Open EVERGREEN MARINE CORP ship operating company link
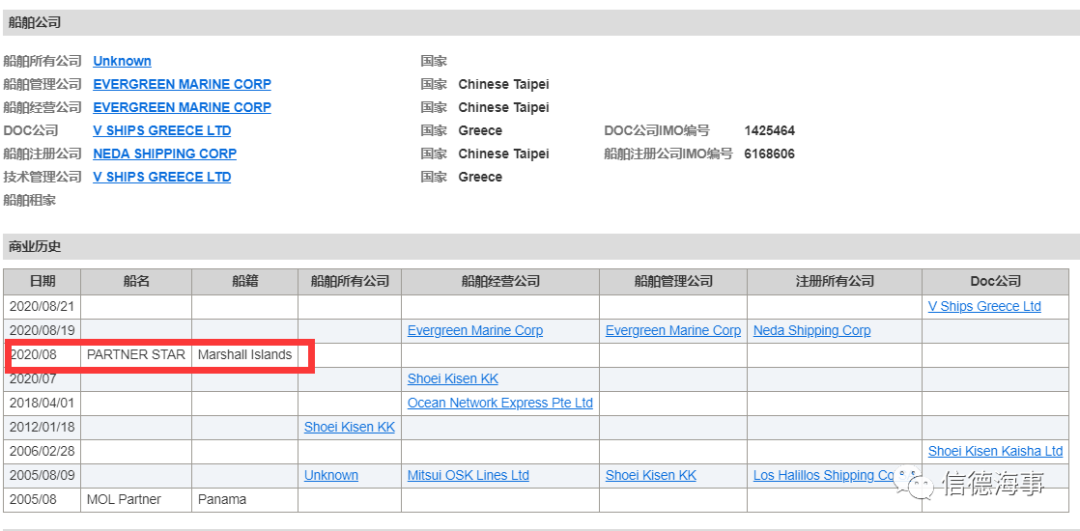 click(182, 107)
